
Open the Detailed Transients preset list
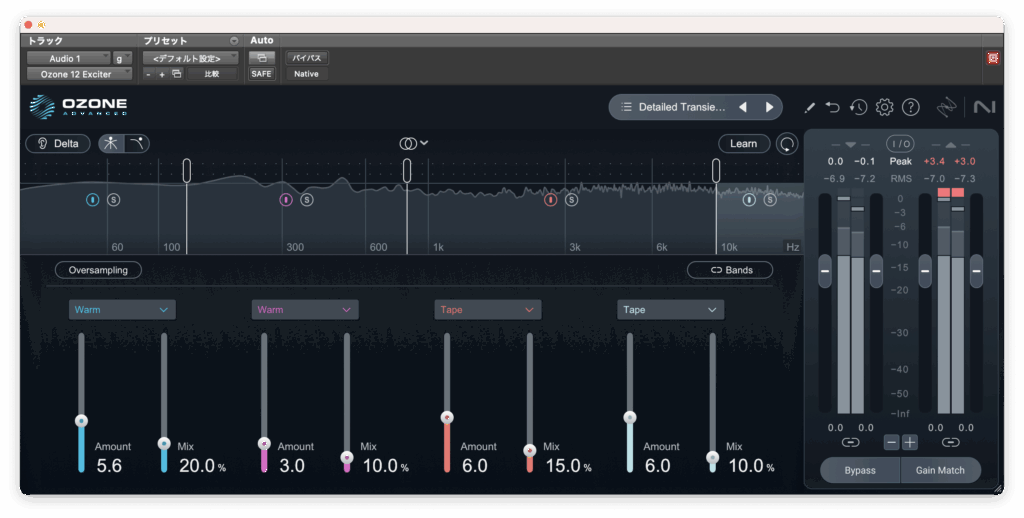tap(670, 107)
